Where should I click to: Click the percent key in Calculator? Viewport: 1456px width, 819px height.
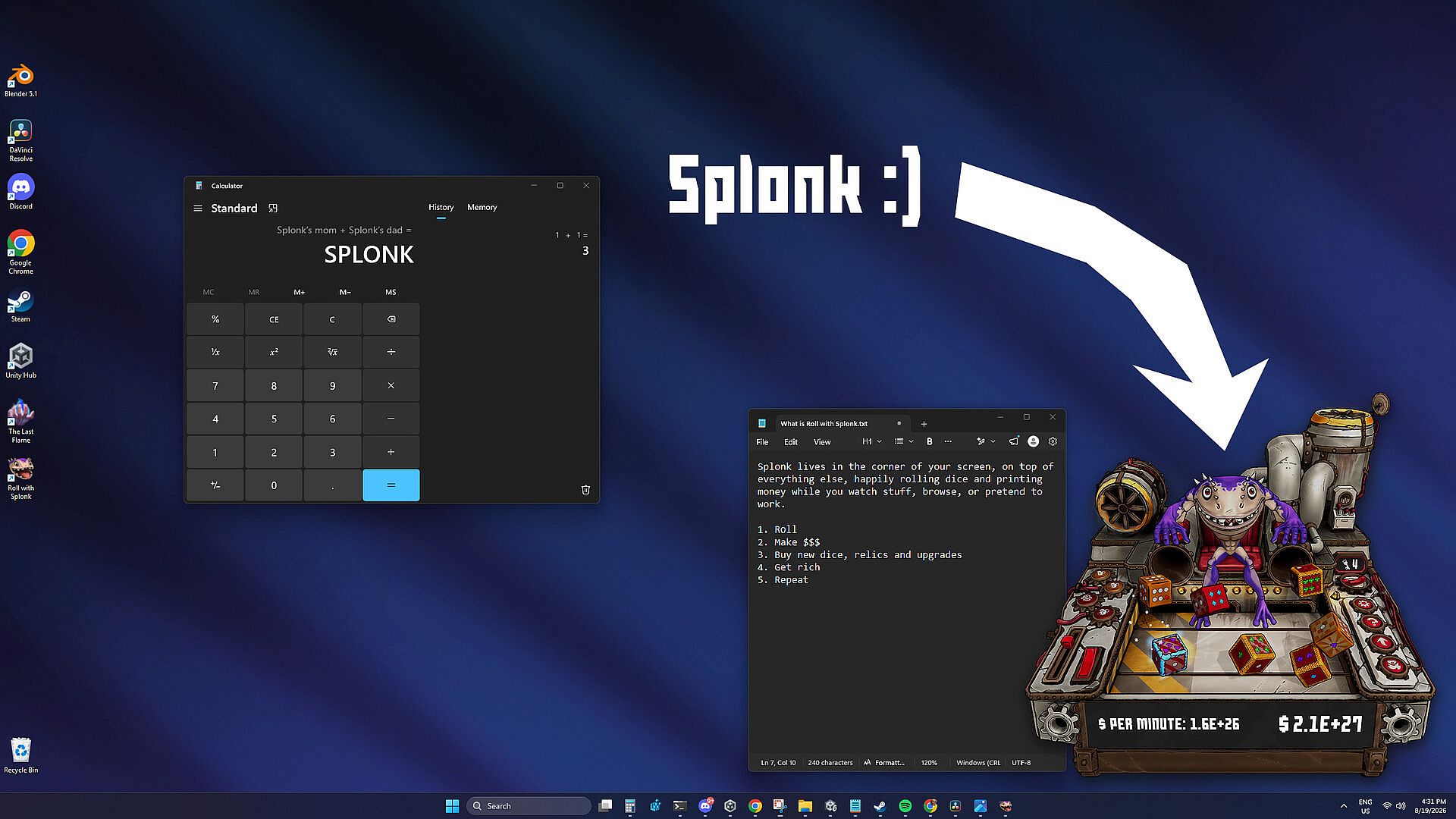215,319
